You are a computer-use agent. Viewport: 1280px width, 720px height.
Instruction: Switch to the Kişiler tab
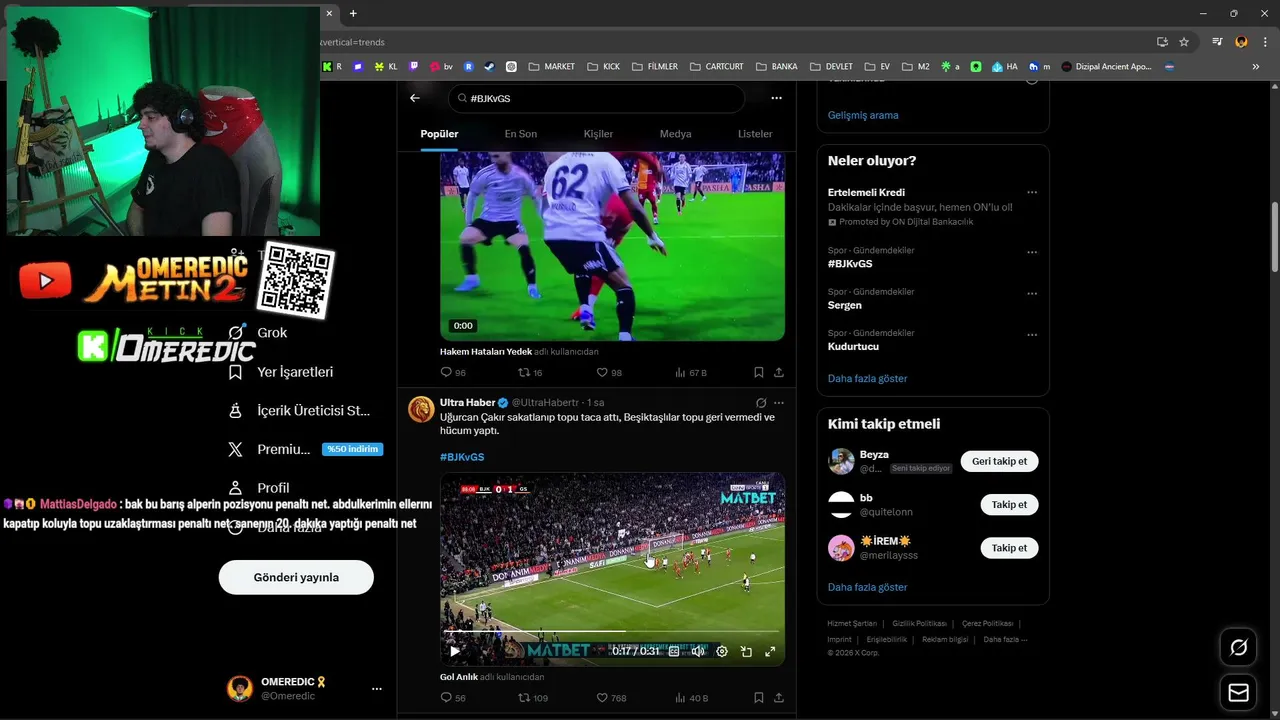[x=598, y=134]
